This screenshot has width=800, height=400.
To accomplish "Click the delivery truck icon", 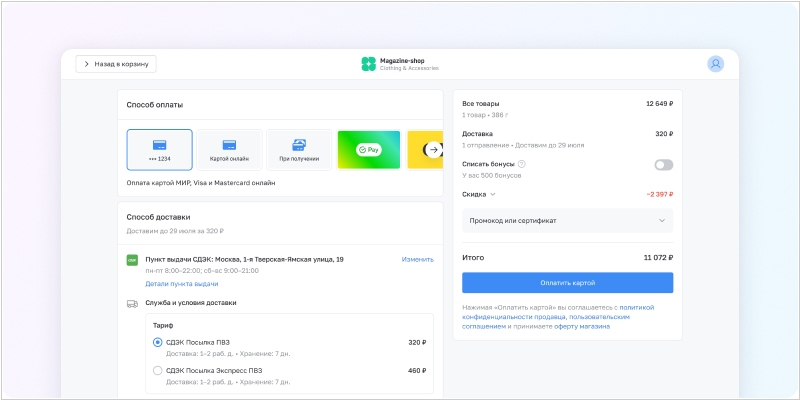I will click(132, 303).
